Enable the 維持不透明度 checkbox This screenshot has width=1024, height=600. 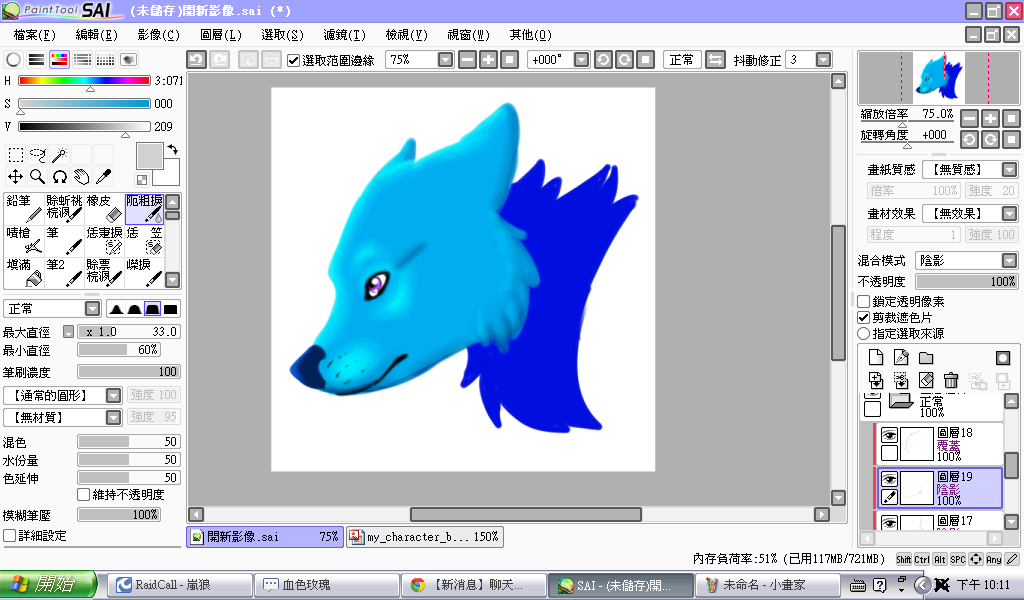[84, 494]
